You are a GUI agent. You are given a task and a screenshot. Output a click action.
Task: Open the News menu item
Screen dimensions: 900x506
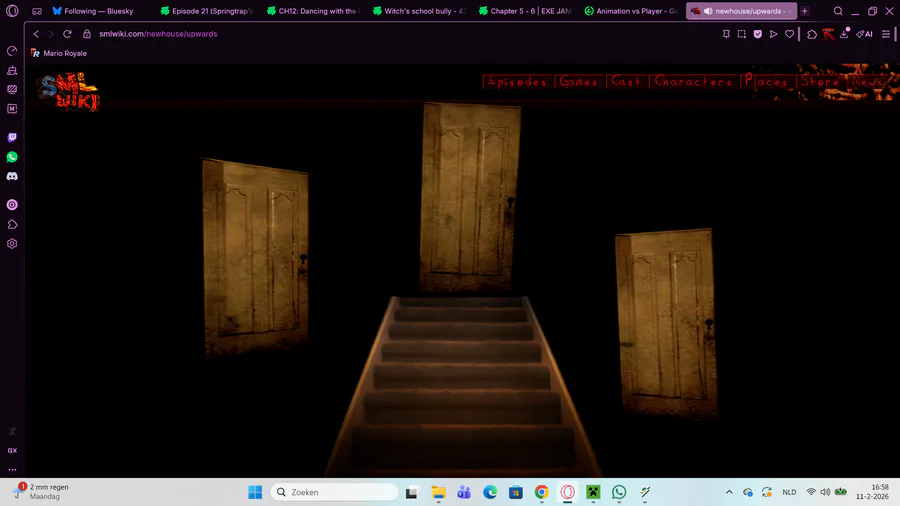(x=867, y=81)
